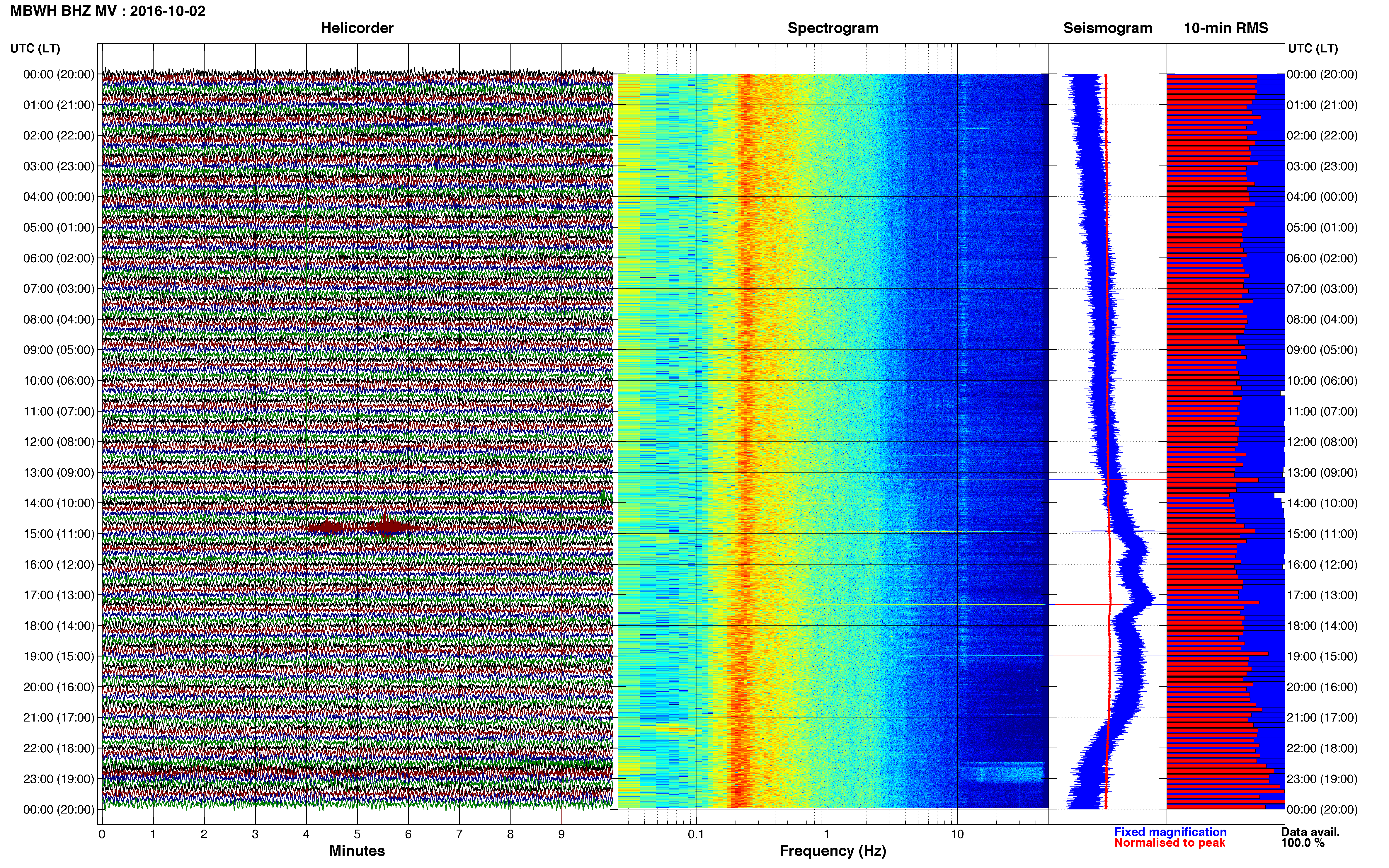The height and width of the screenshot is (868, 1389).
Task: Click minute tick label '3' on helicorder axis
Action: click(255, 834)
